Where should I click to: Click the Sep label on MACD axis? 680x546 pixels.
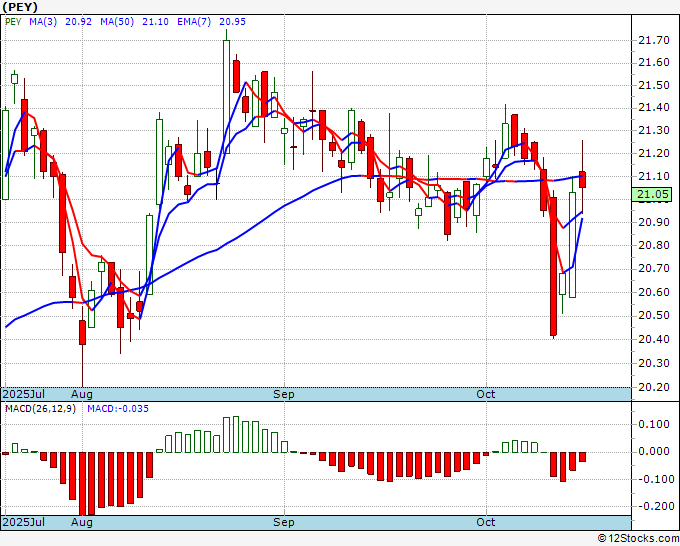[x=284, y=522]
